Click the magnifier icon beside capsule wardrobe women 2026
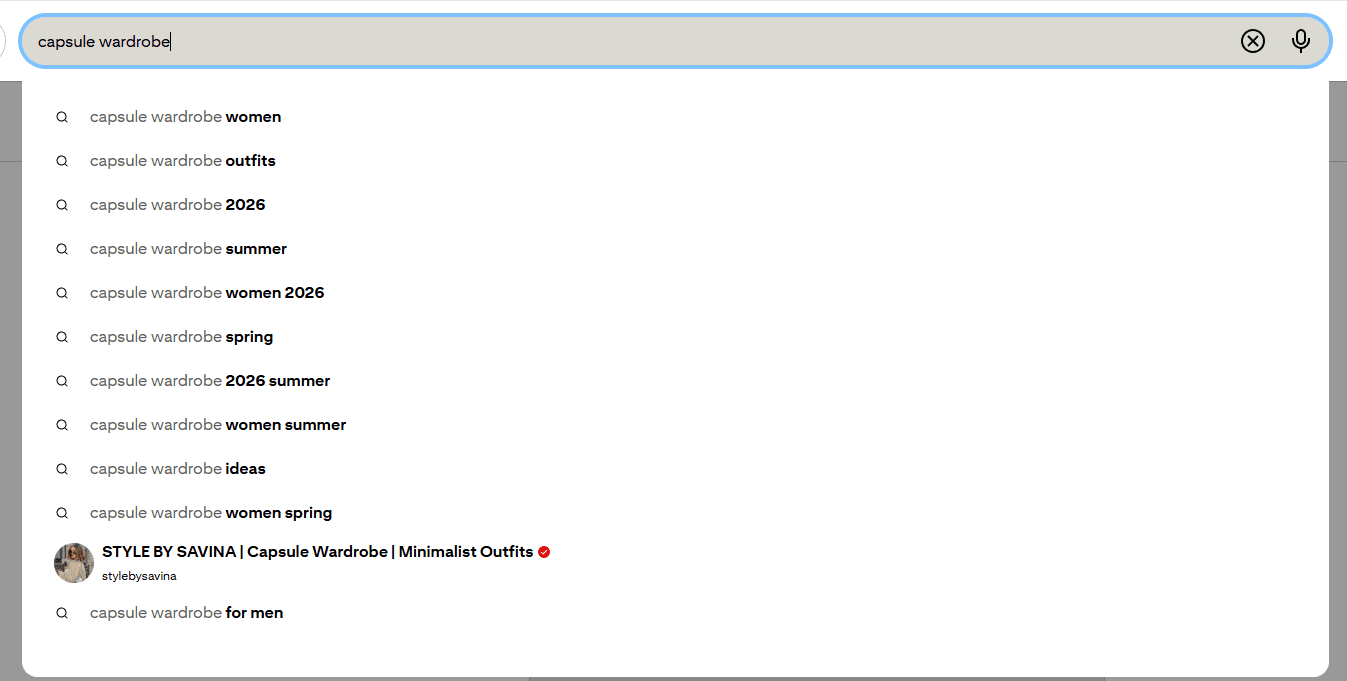 click(62, 293)
